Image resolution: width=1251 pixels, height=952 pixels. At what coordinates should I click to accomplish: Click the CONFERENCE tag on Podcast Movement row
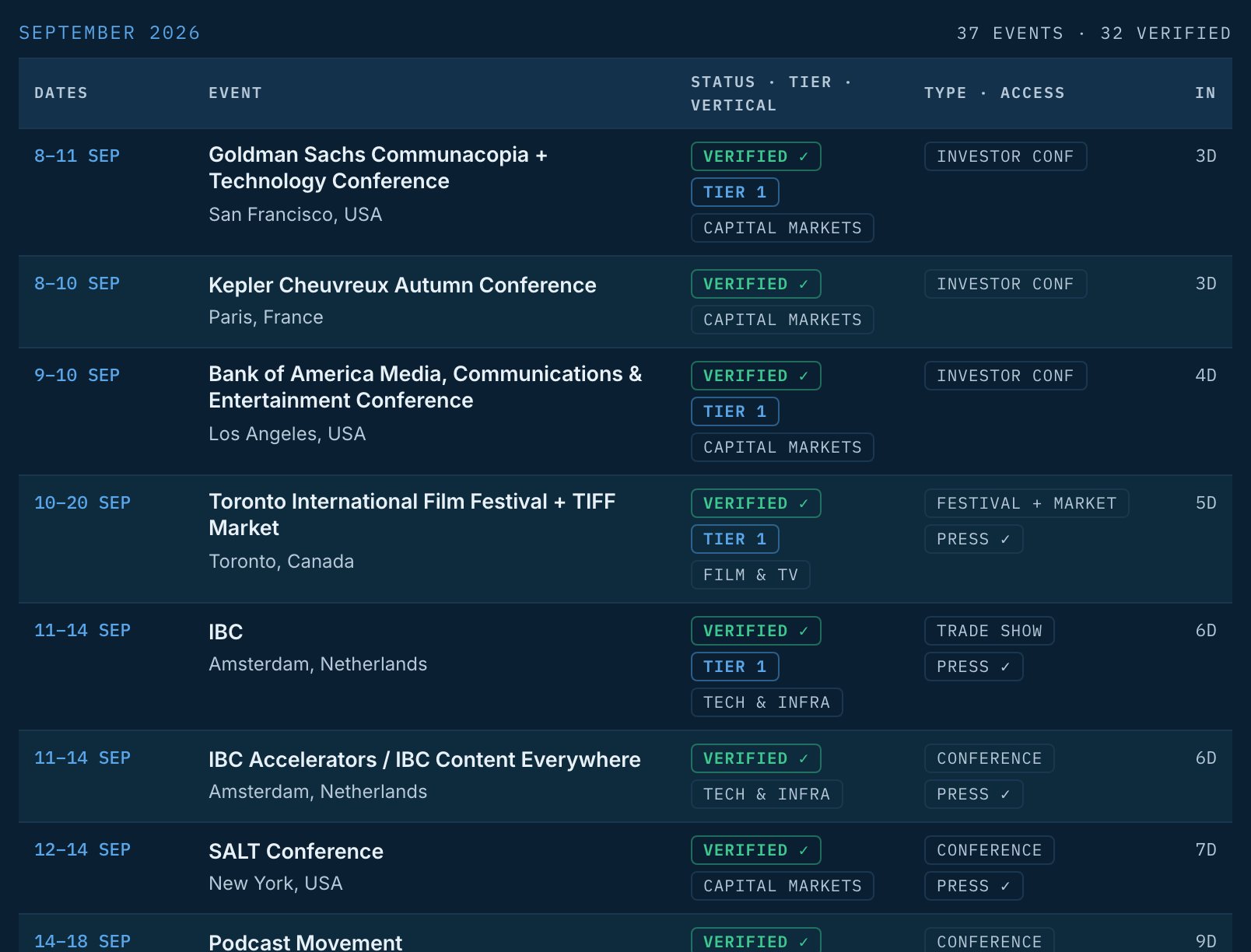(990, 940)
